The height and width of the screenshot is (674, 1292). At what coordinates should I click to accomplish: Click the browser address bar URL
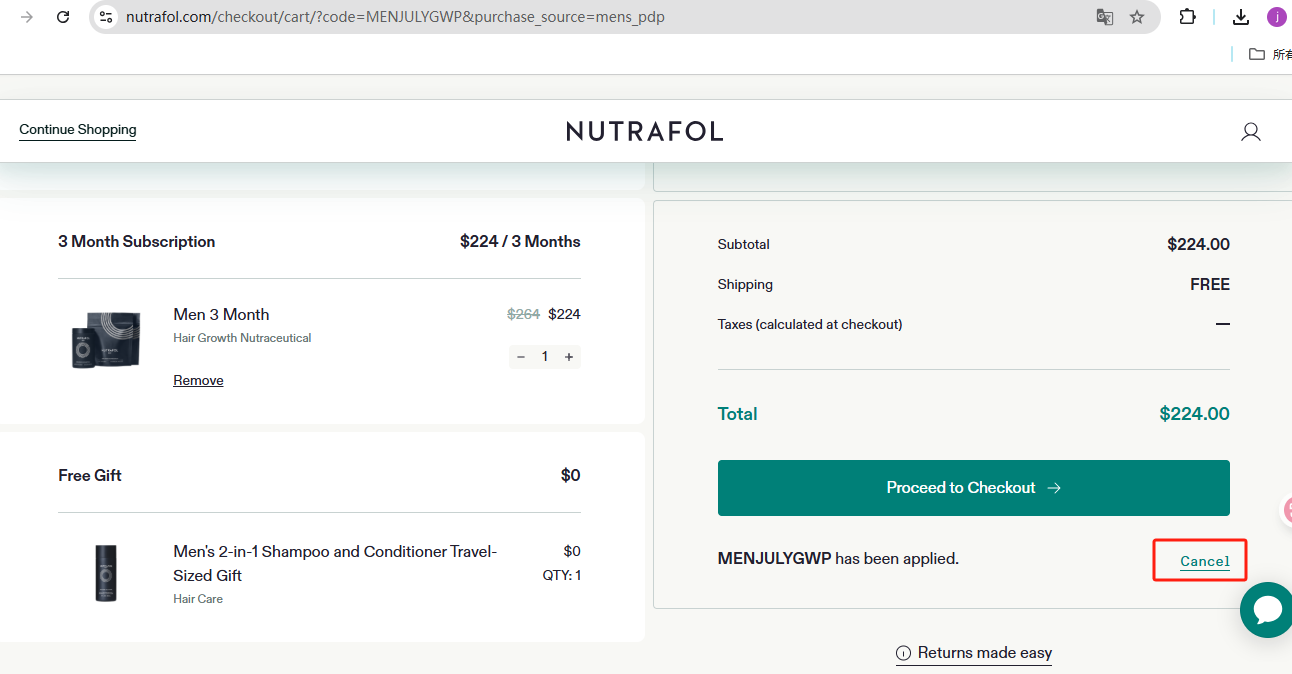coord(395,17)
